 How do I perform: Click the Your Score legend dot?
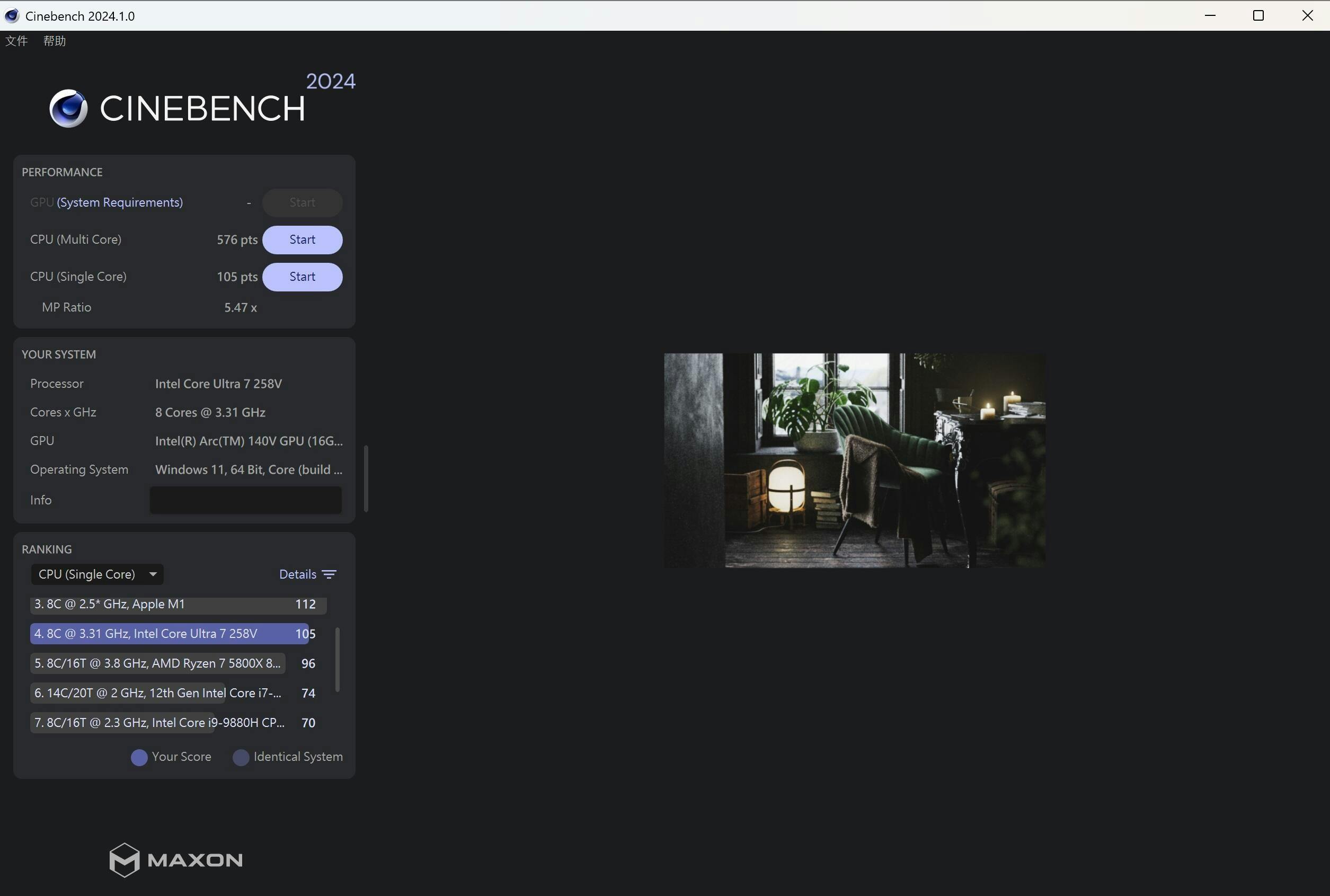(139, 757)
